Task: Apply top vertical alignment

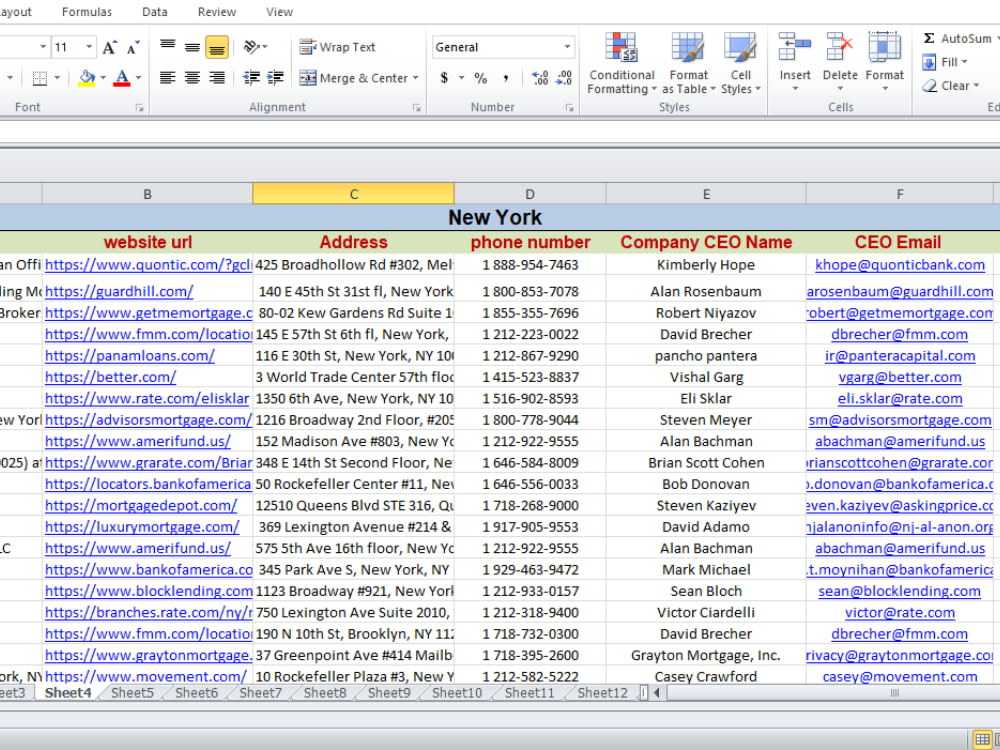Action: pos(168,47)
